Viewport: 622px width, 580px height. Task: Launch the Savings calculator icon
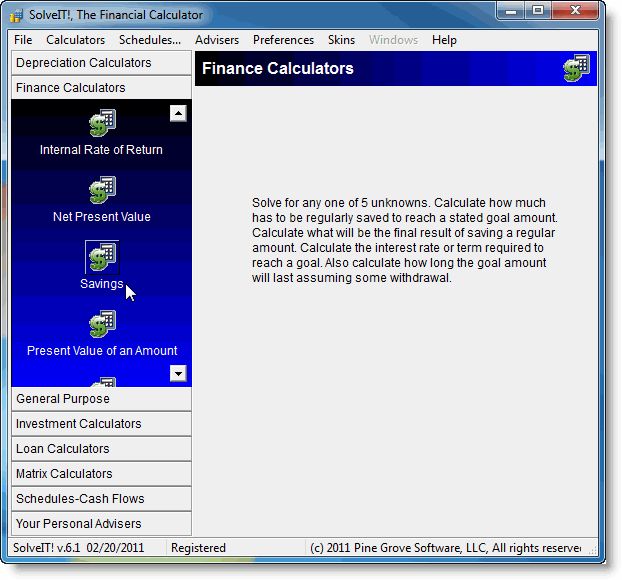click(x=102, y=257)
